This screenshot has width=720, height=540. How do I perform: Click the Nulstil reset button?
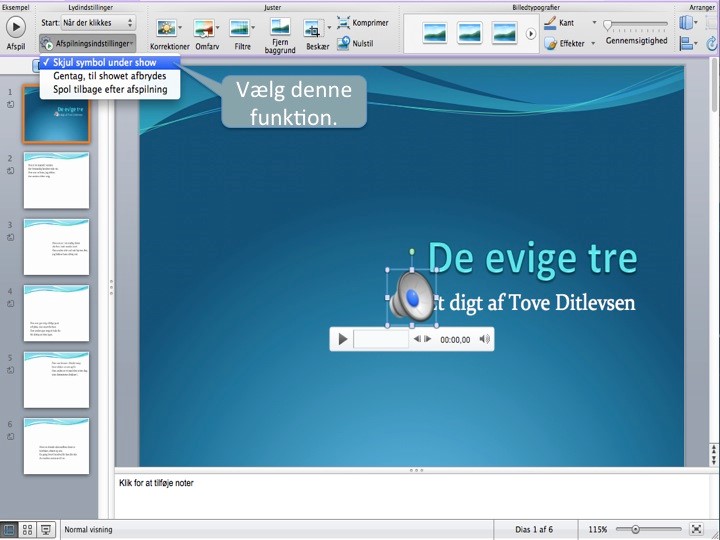point(355,44)
